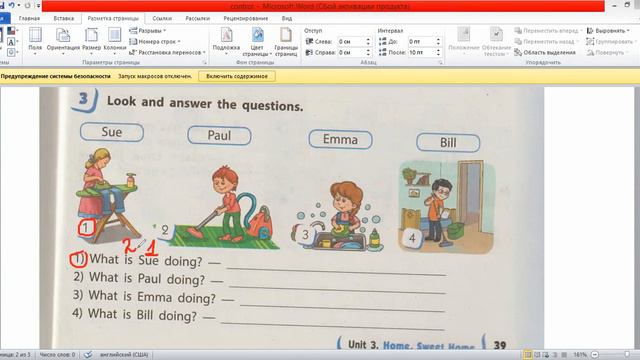This screenshot has height=360, width=640.
Task: Open the Область выделения selection pane
Action: click(x=545, y=52)
